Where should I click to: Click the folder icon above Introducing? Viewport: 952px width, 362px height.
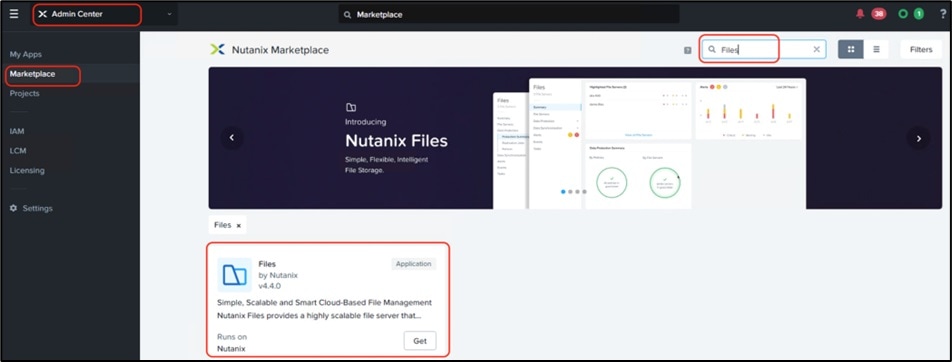[350, 108]
